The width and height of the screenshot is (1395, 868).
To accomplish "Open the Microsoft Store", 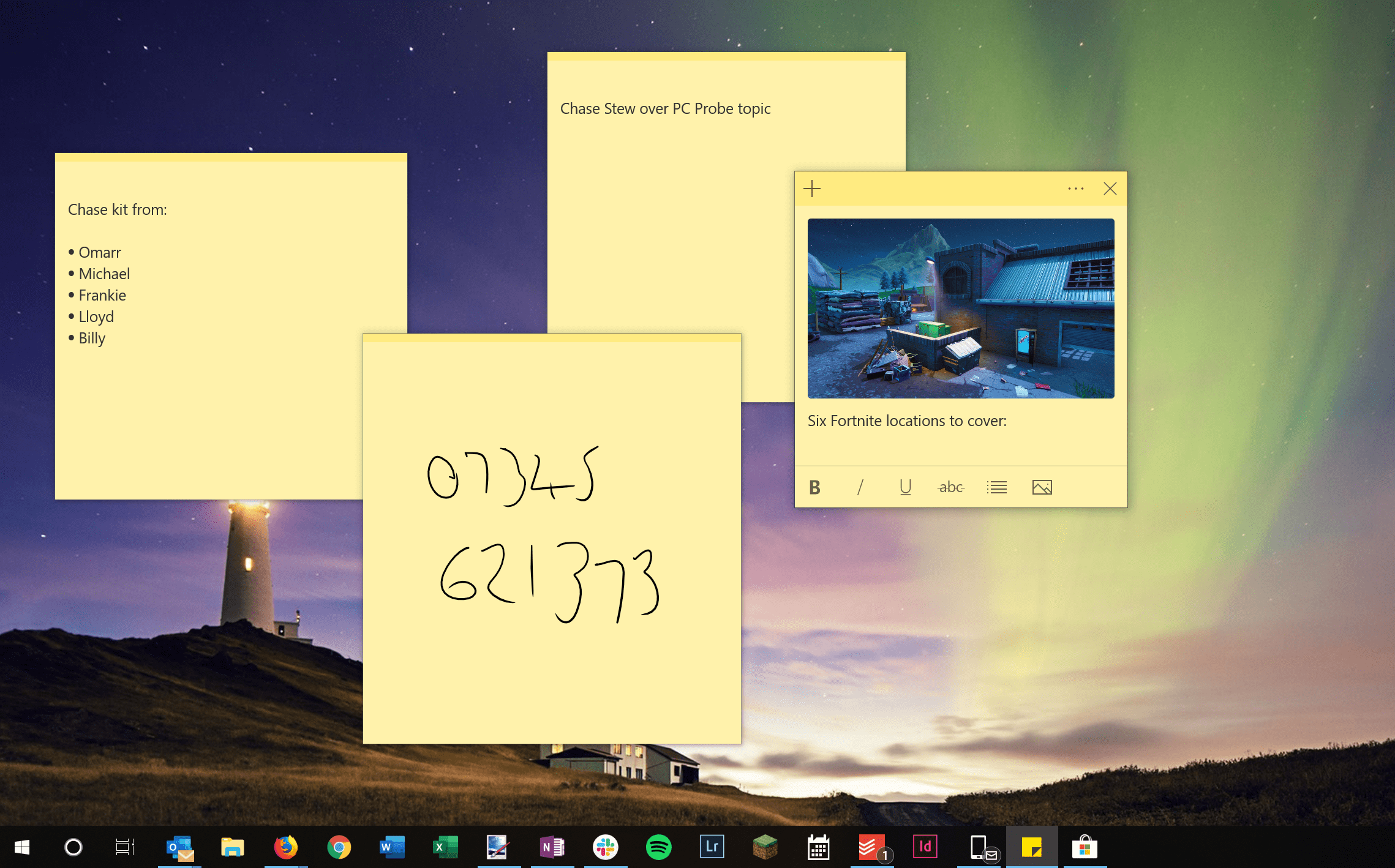I will pos(1085,847).
